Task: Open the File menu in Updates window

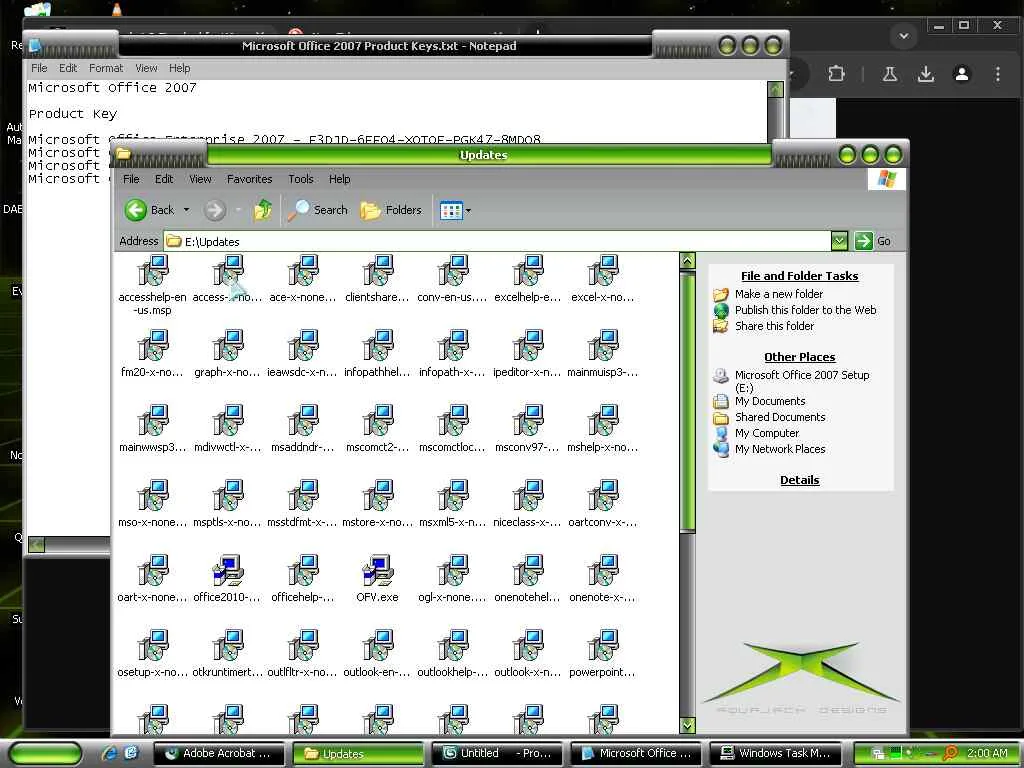Action: 131,179
